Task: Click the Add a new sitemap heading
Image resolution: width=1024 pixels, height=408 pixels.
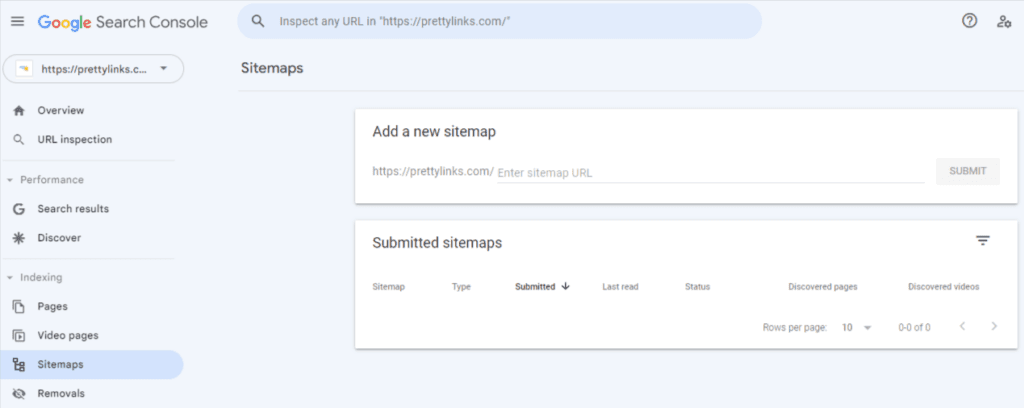Action: [x=434, y=132]
